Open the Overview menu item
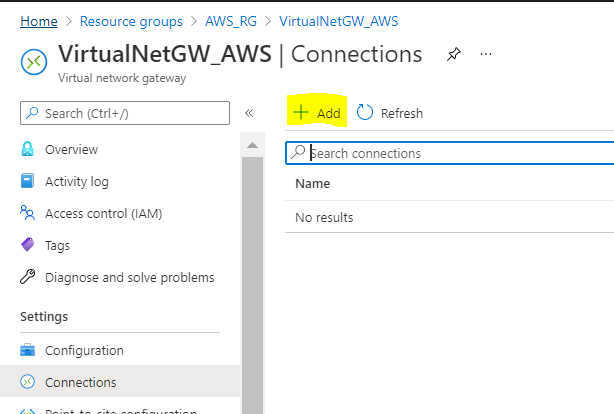The image size is (614, 414). [x=71, y=150]
